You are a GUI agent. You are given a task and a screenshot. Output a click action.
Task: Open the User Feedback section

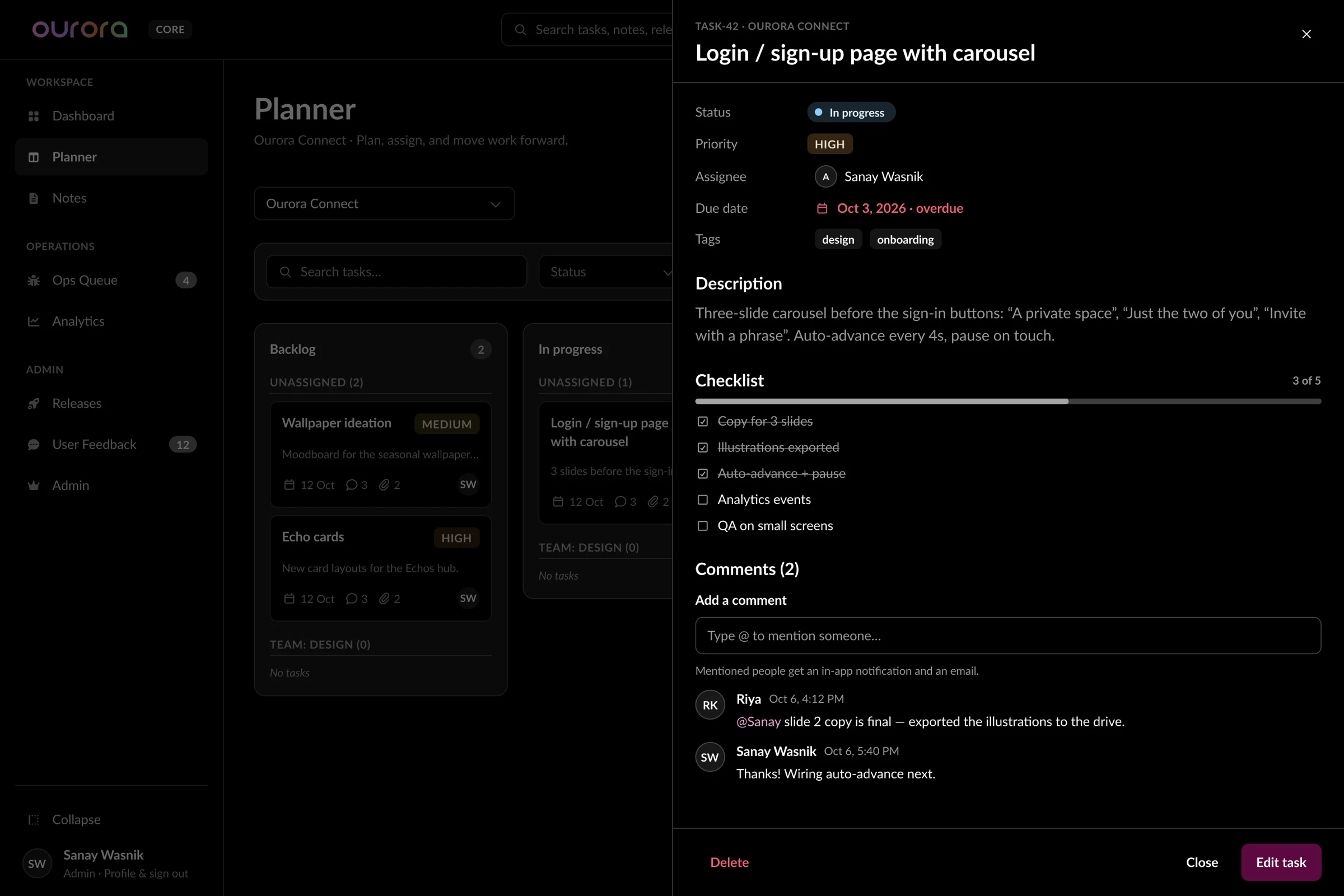[x=111, y=445]
